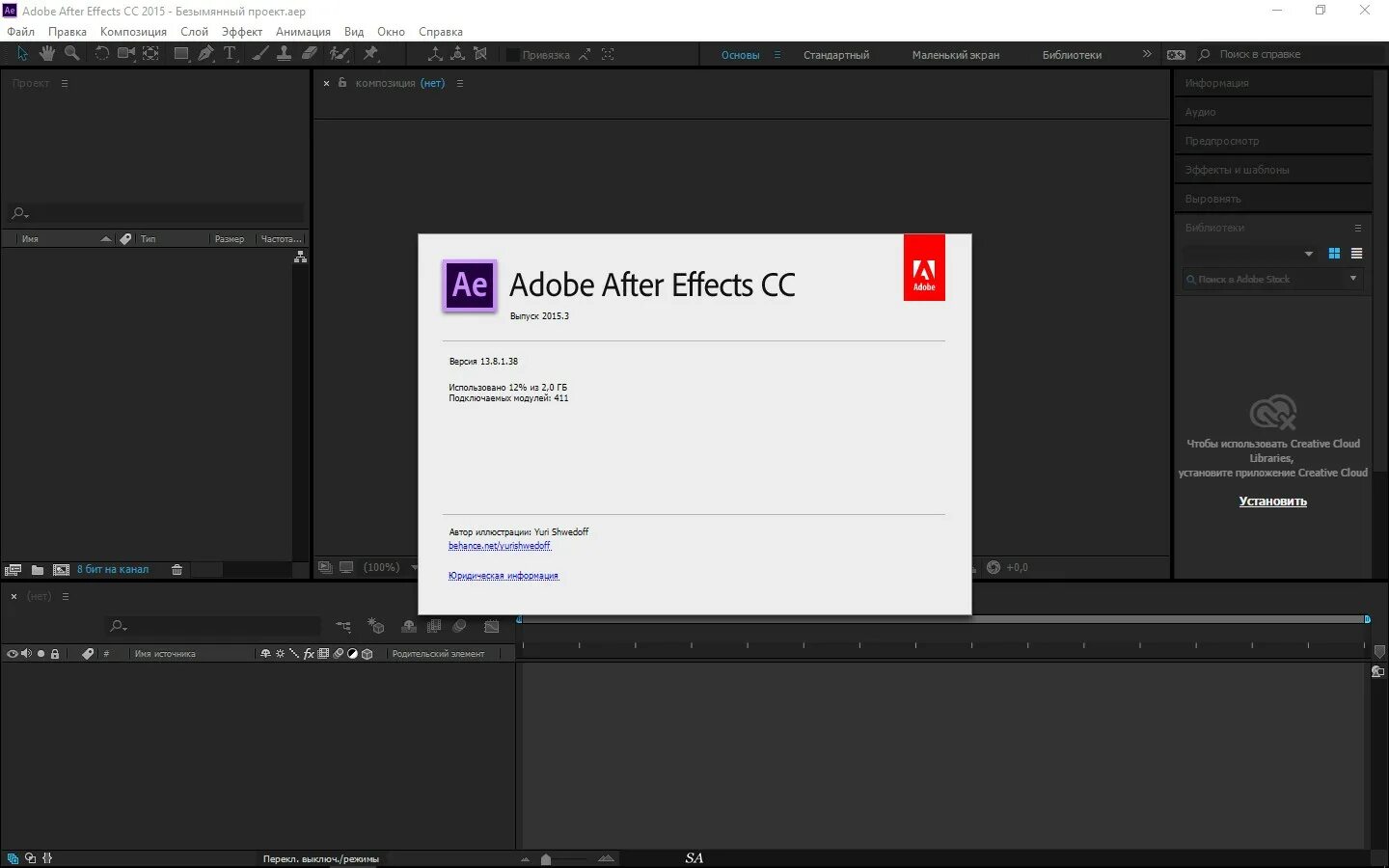Open the Проект panel menu
This screenshot has height=868, width=1389.
pyautogui.click(x=65, y=84)
